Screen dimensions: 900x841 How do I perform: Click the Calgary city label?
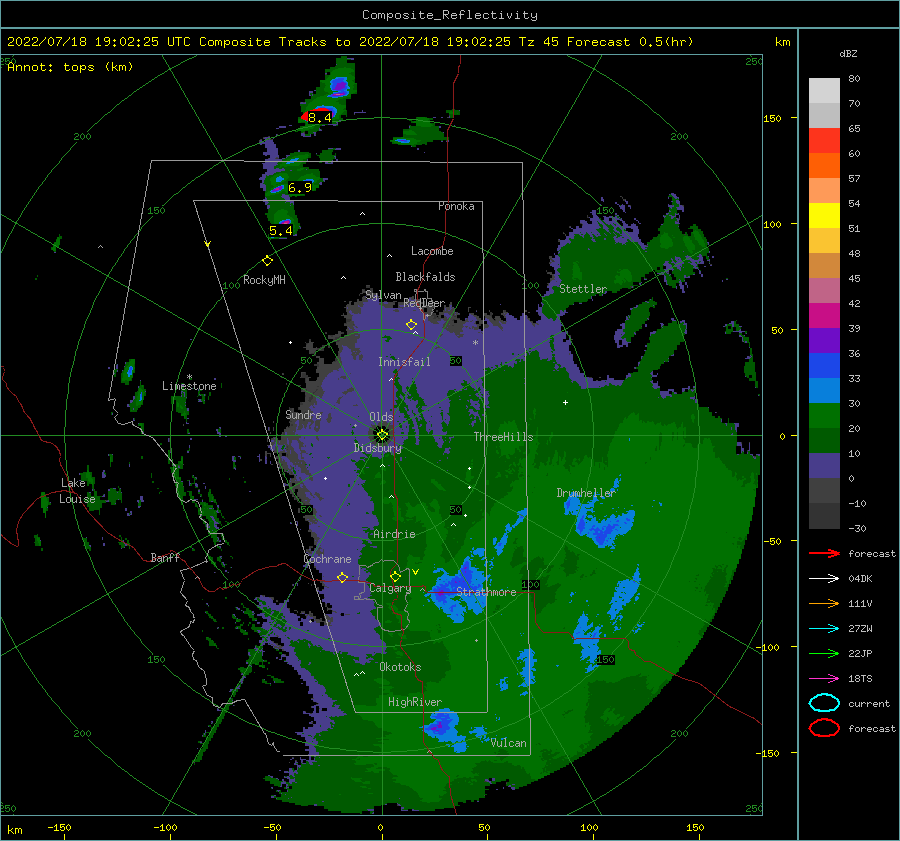tap(390, 588)
